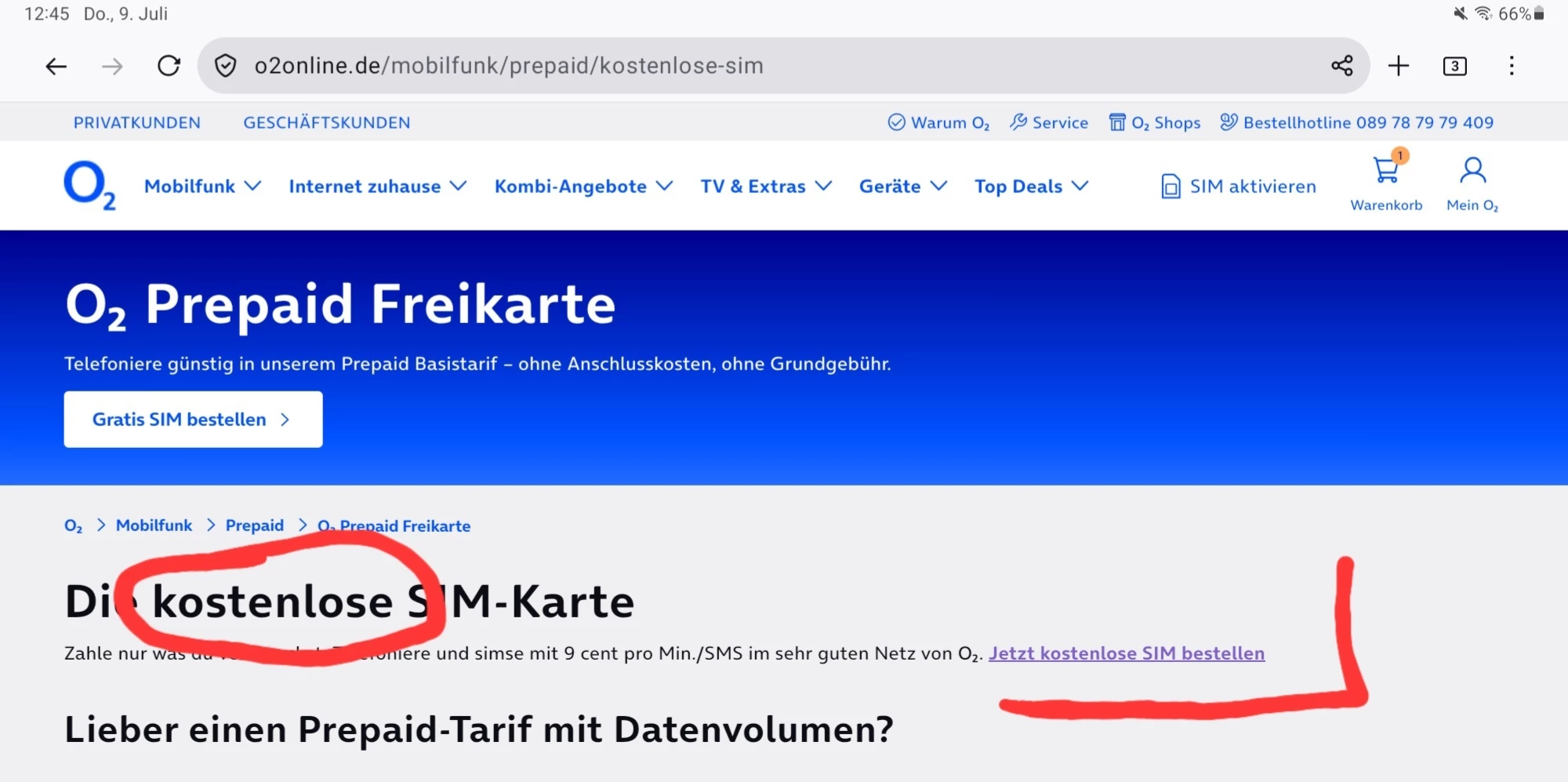Screen dimensions: 1568x782
Task: Expand Kombi-Angebote menu
Action: (x=583, y=186)
